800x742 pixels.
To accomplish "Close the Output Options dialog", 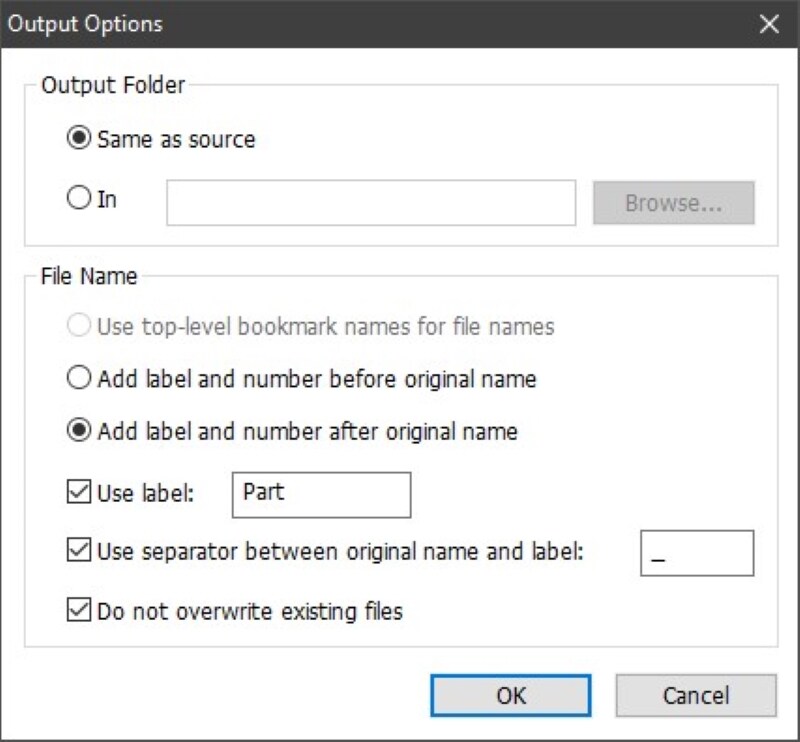I will point(768,24).
